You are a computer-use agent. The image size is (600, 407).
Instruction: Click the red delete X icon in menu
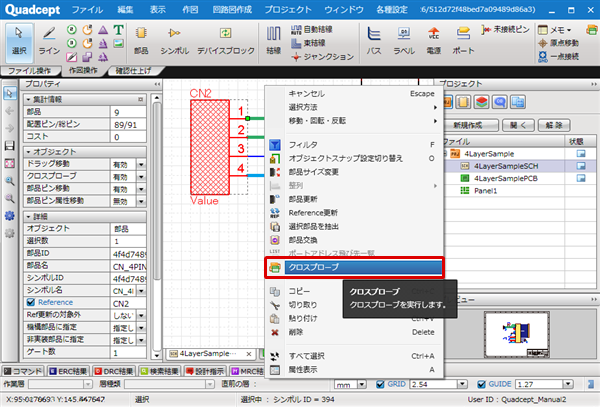(275, 332)
